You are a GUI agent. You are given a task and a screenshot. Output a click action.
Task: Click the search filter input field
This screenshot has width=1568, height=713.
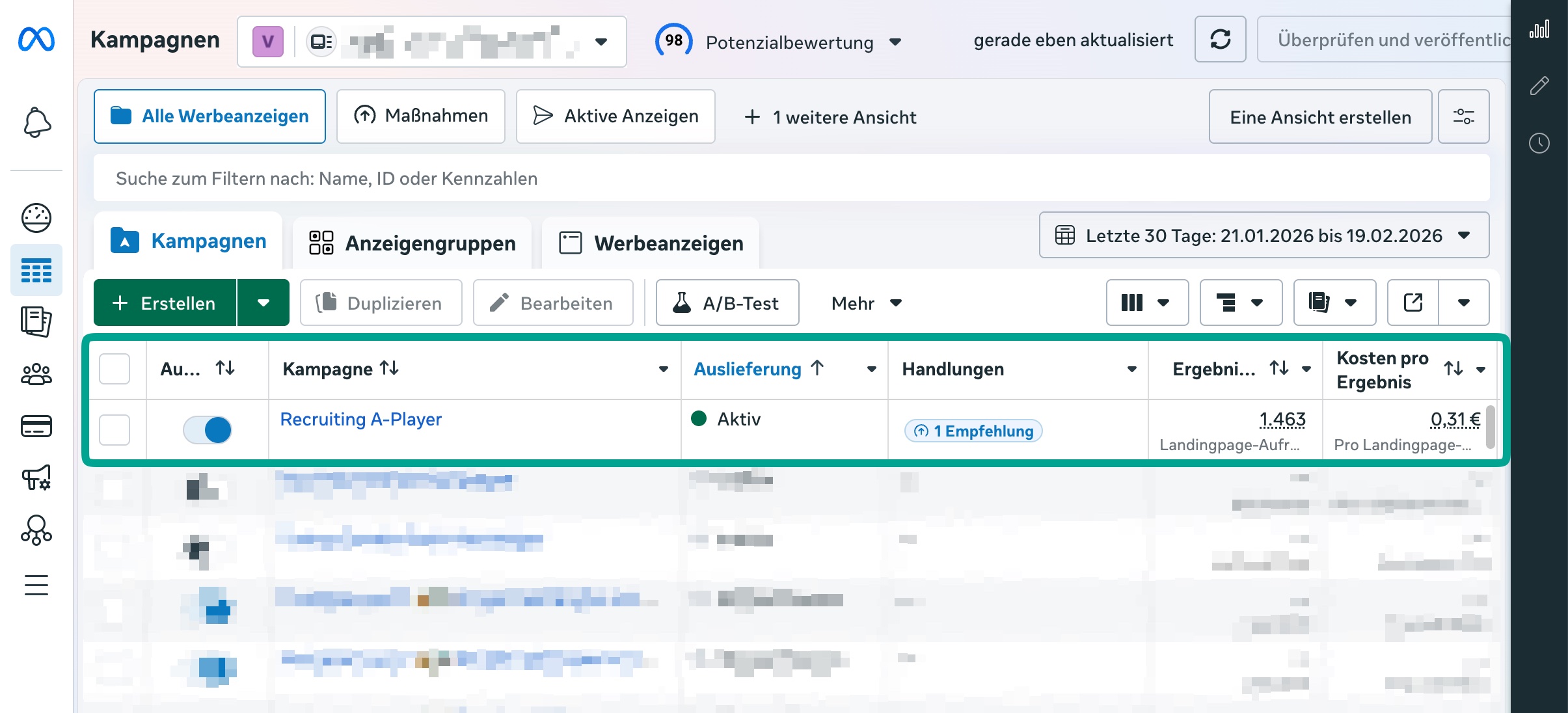point(791,178)
